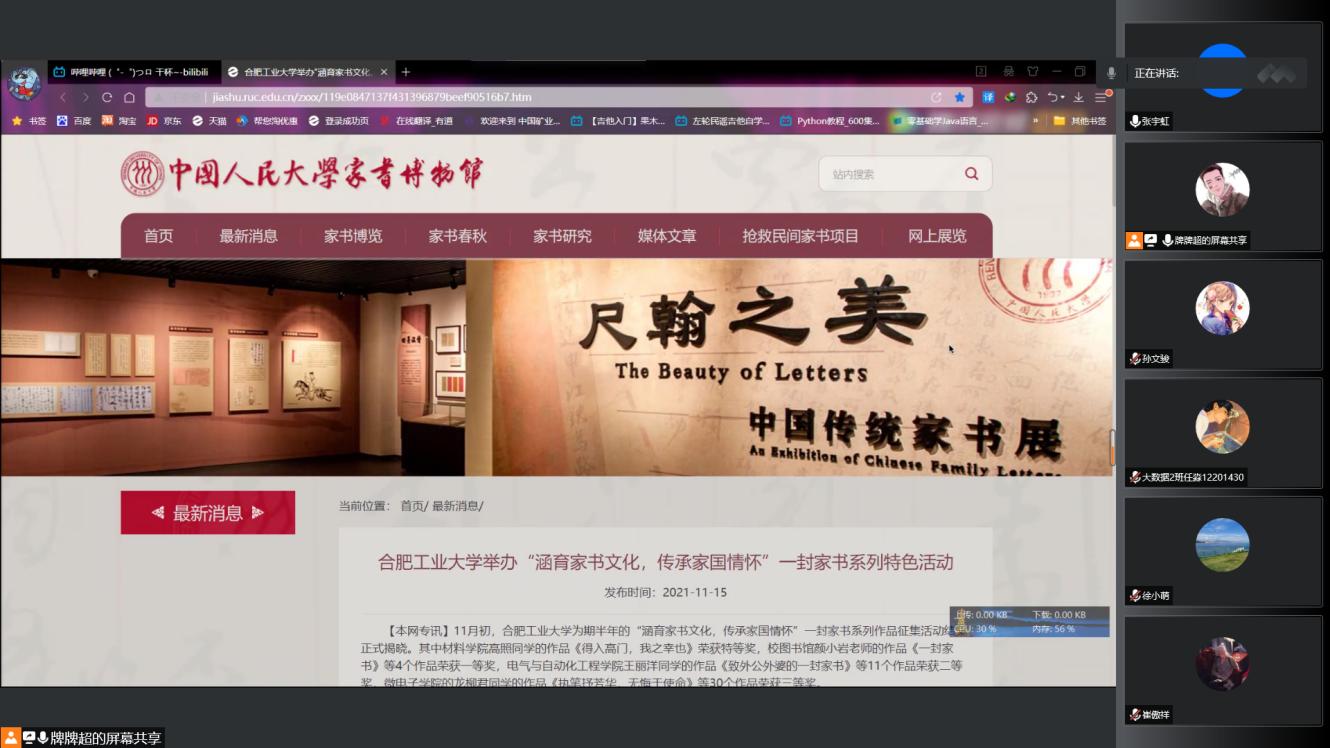The width and height of the screenshot is (1330, 748).
Task: Open the 其他书签 folder
Action: point(1080,121)
